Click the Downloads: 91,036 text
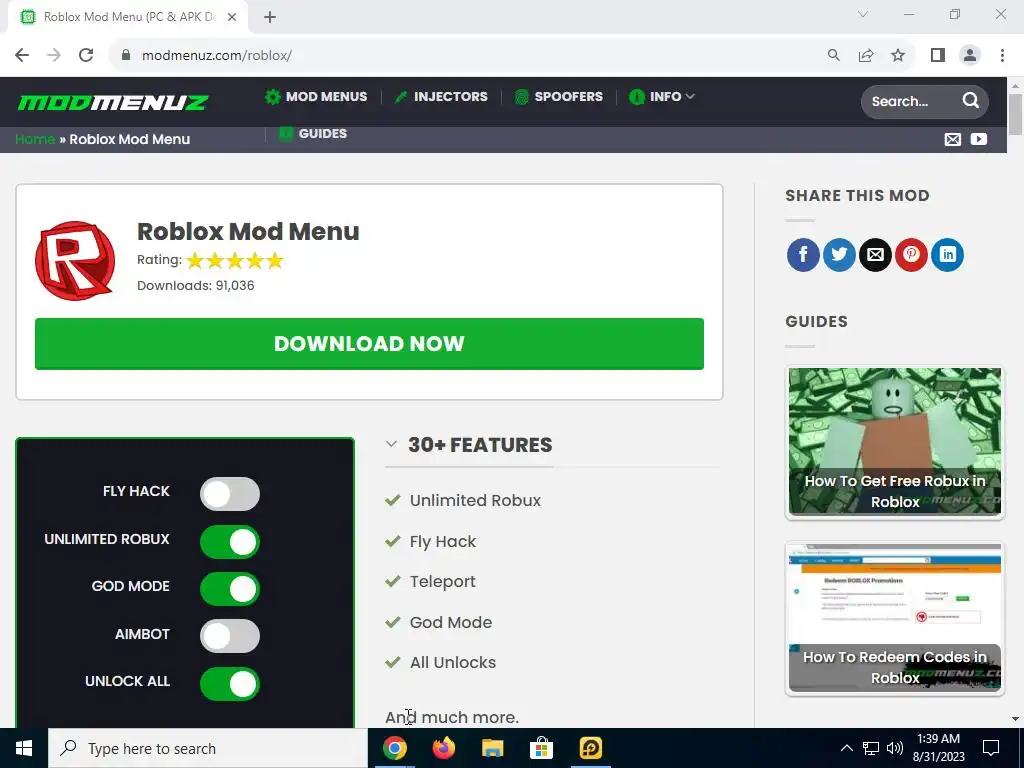Viewport: 1024px width, 768px height. 195,285
